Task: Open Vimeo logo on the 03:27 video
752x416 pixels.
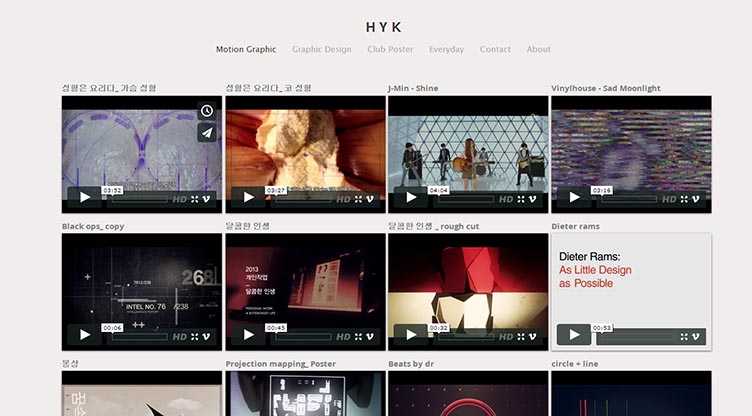Action: point(370,199)
